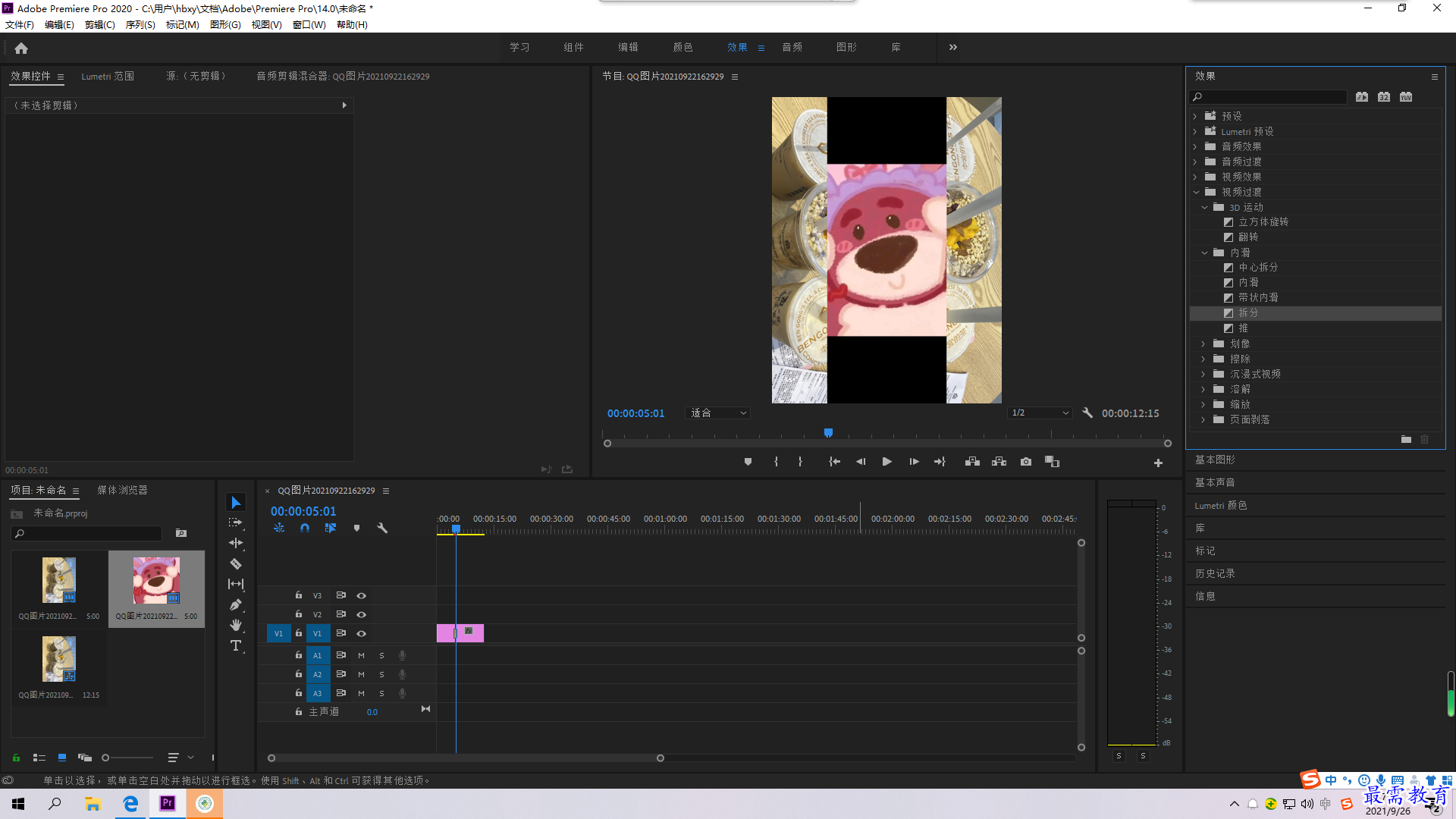Select the Pen tool
Screen dimensions: 1456x819
pos(236,604)
